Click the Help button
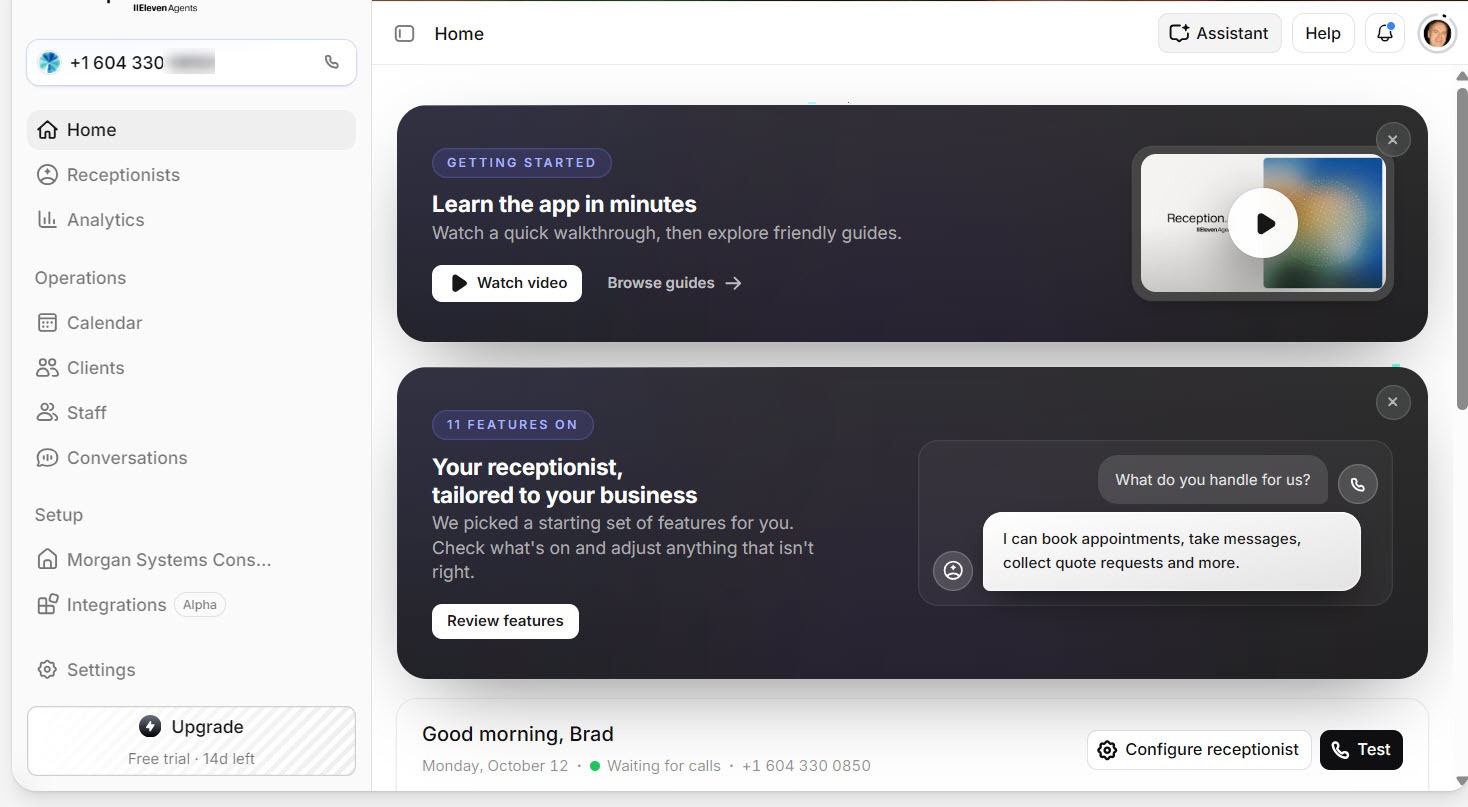 (x=1322, y=33)
